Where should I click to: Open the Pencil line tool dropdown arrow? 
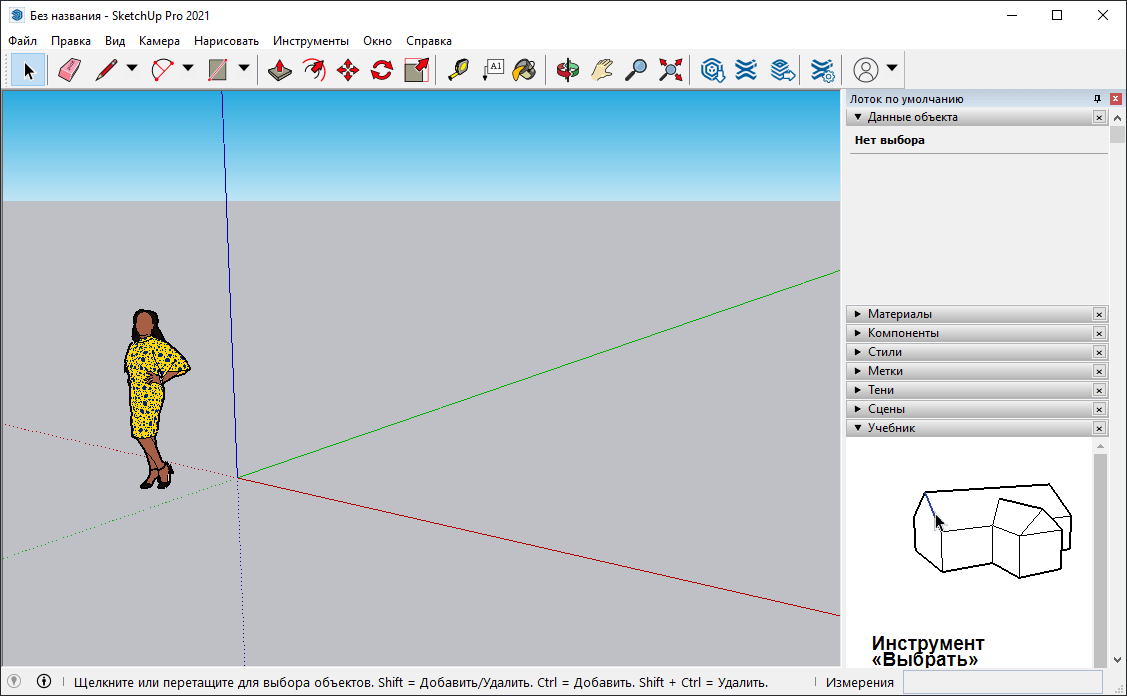132,70
